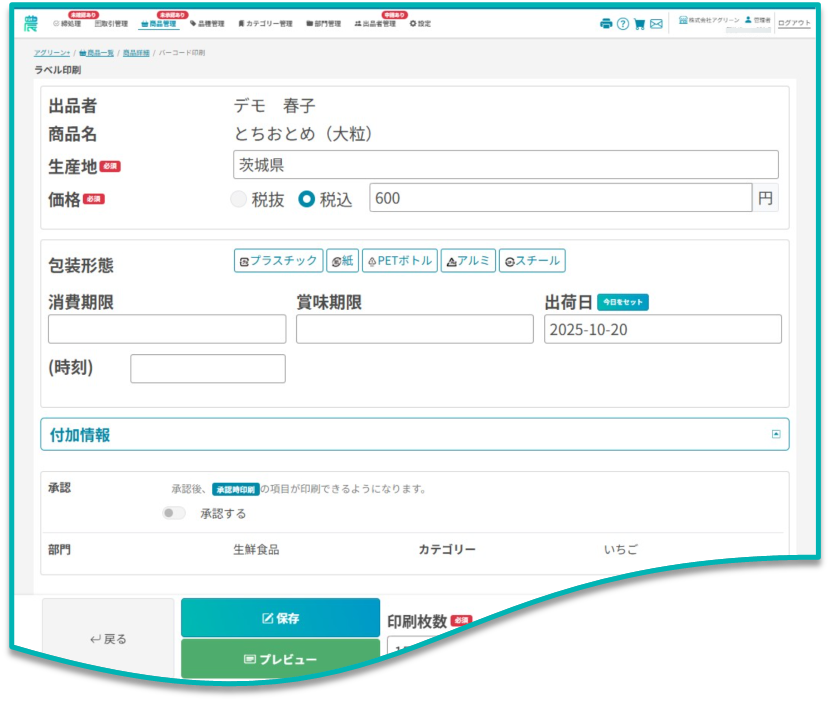Viewport: 830px width, 701px height.
Task: Select the アルミ packaging tag
Action: coord(468,261)
